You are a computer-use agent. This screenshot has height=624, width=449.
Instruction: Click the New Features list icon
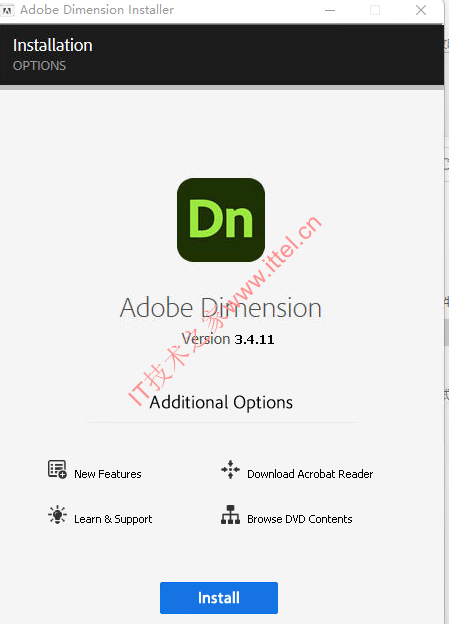coord(57,470)
